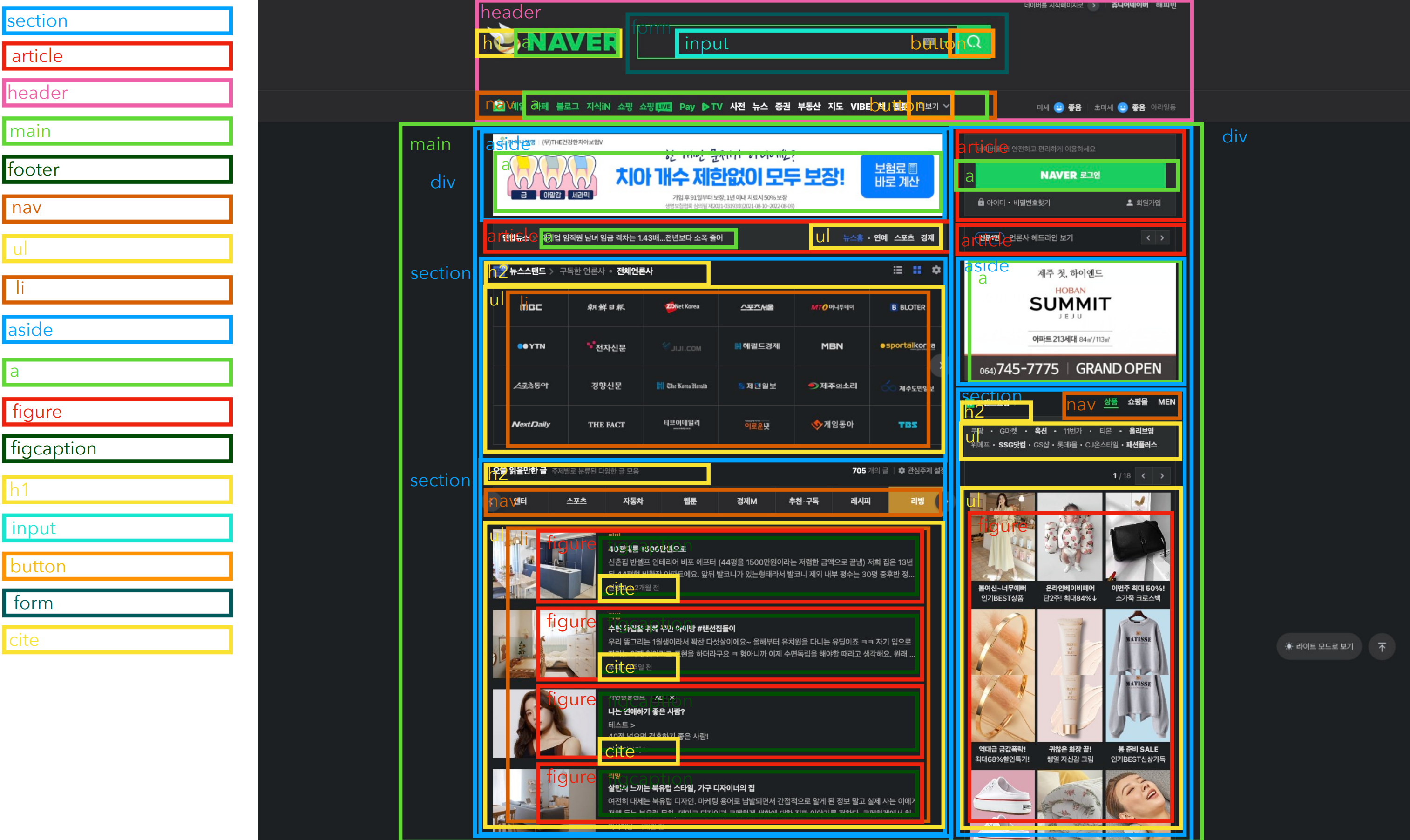Select the 쇼핑몰 shopping tab

tap(1137, 402)
